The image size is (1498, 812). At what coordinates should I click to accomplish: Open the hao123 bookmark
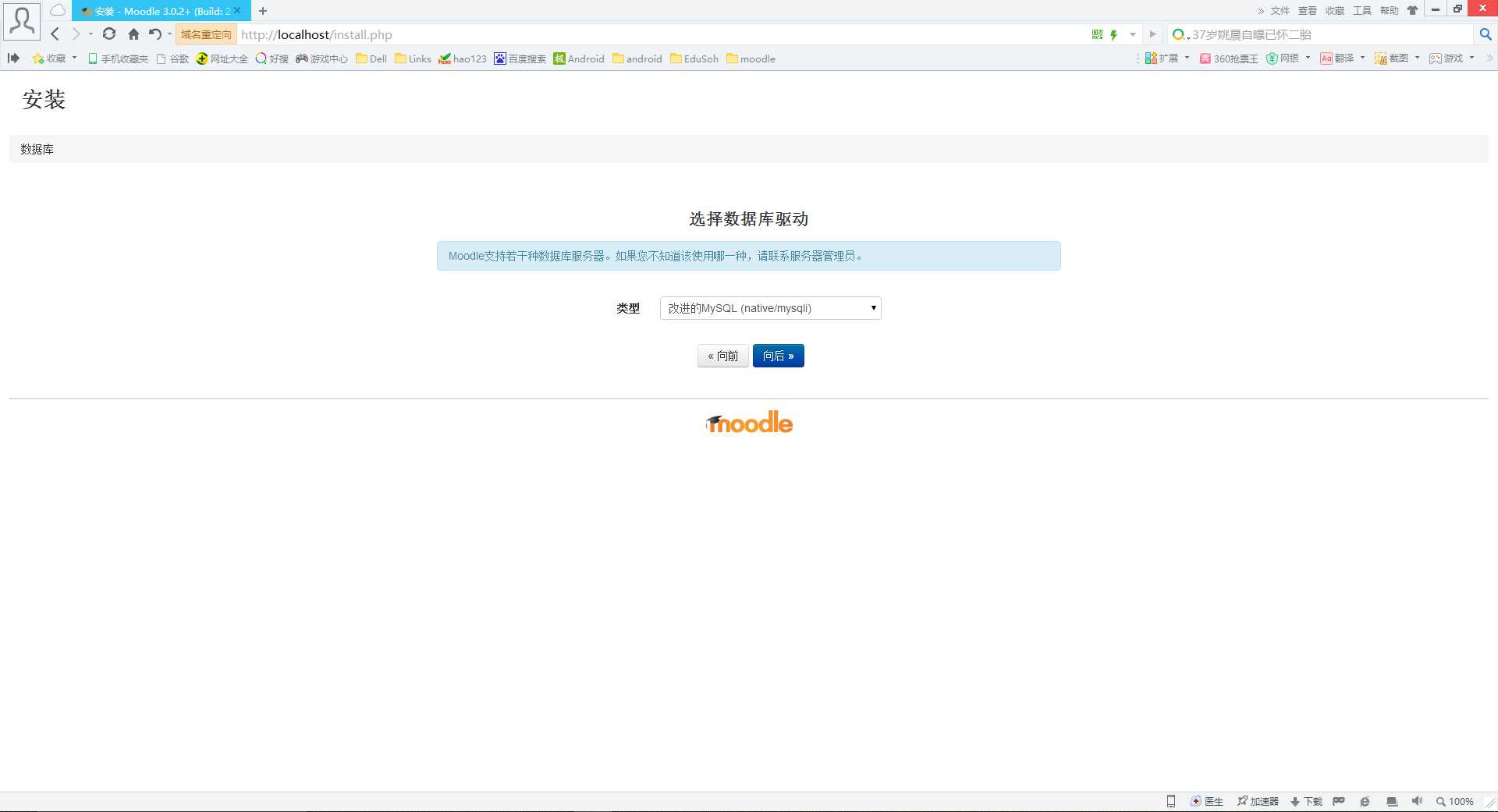[x=463, y=59]
